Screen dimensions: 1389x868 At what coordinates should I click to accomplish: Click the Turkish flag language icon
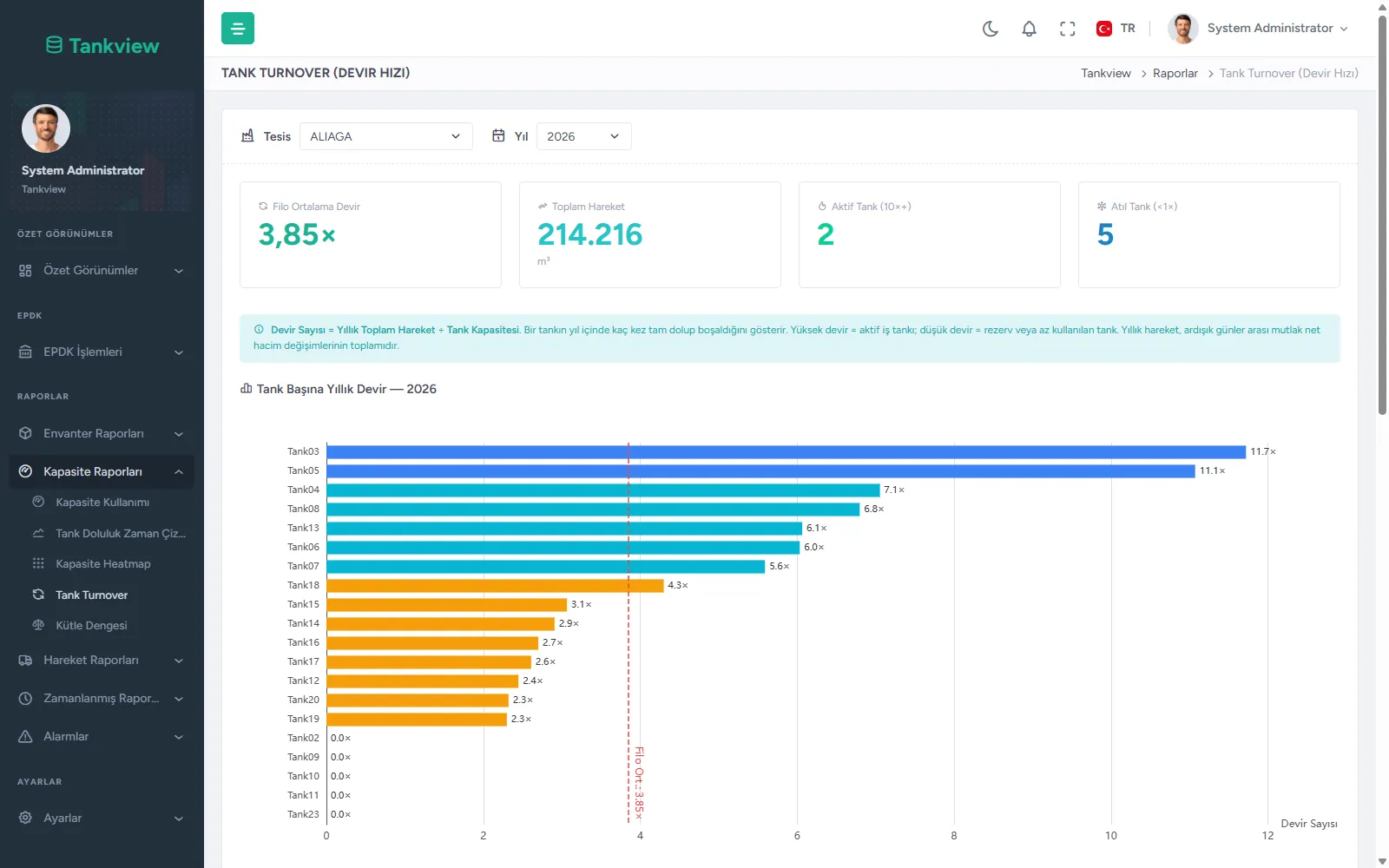(x=1104, y=29)
